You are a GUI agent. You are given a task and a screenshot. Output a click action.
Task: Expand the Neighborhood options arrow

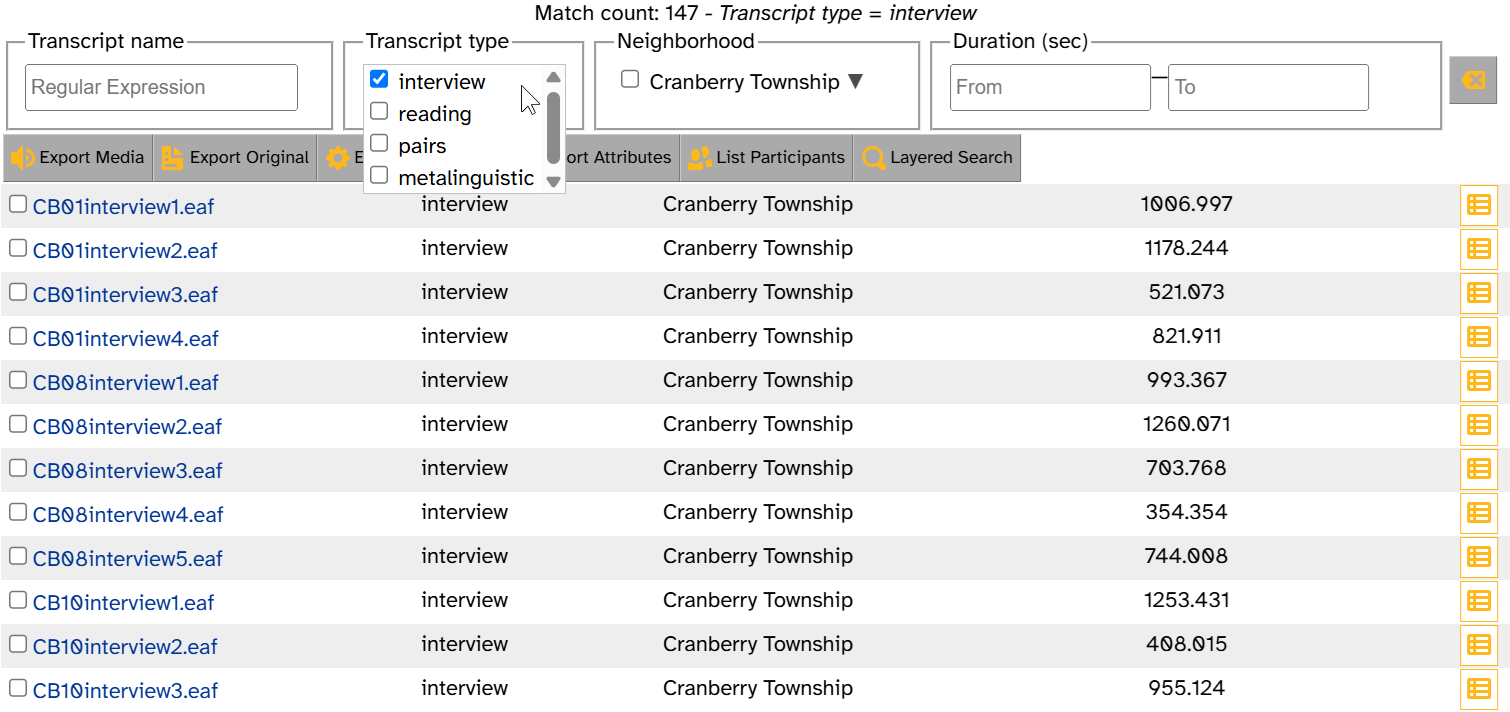[855, 82]
